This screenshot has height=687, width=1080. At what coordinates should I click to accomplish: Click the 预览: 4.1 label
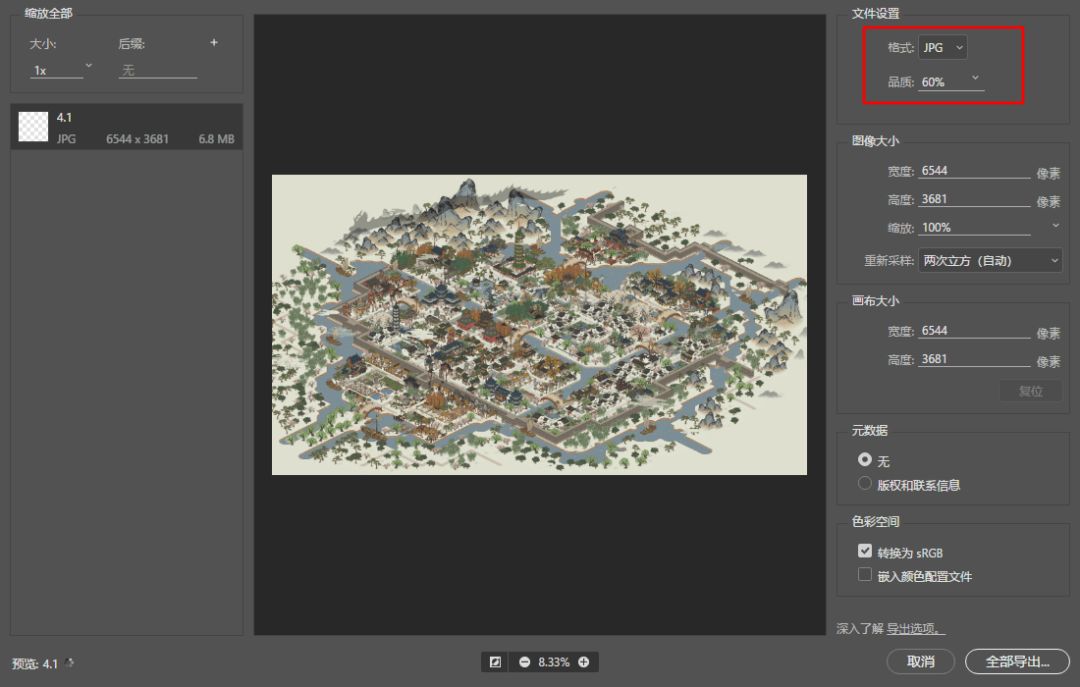(x=35, y=664)
